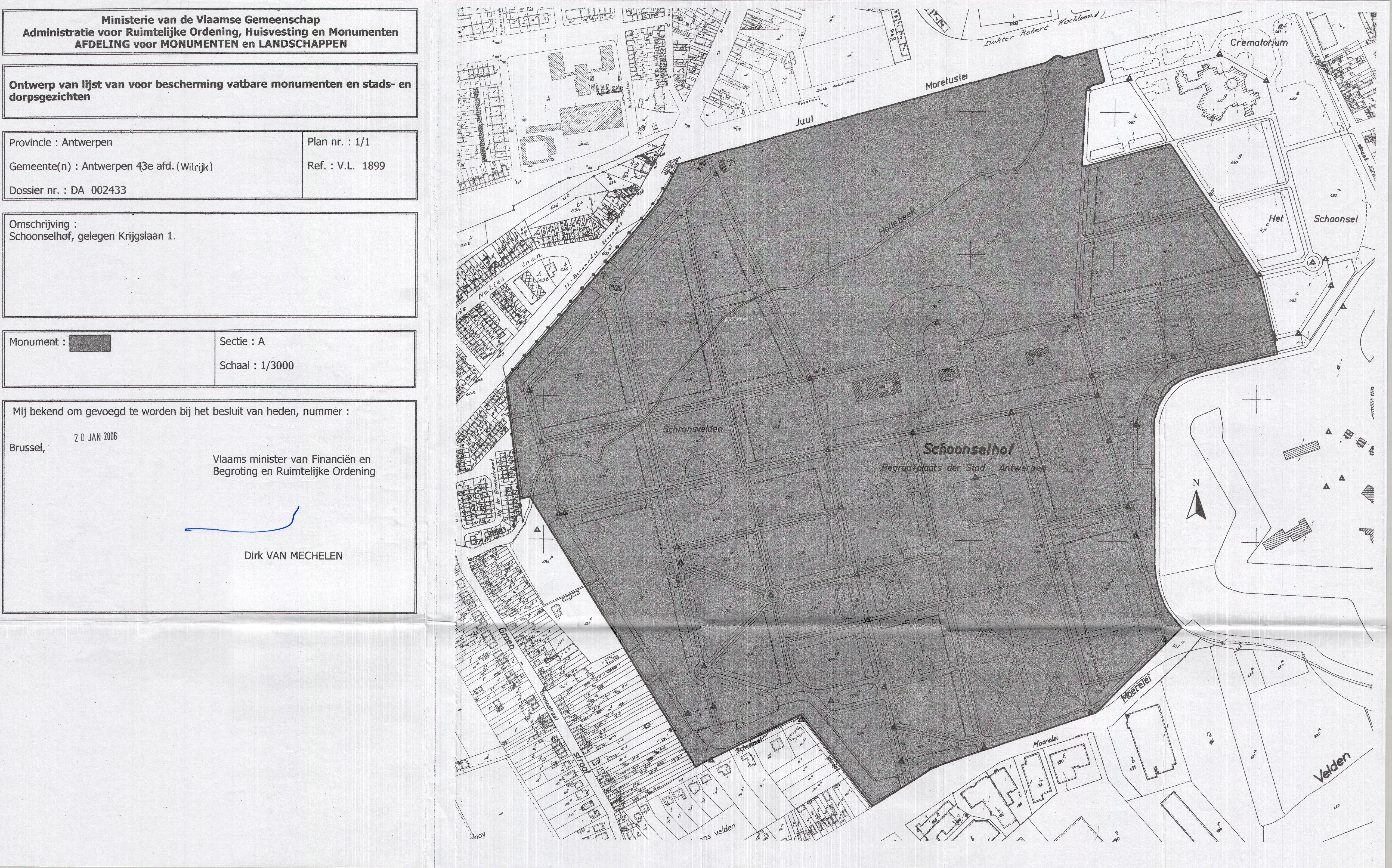This screenshot has height=868, width=1392.
Task: Click the 'Plan nr. : 1/1' field
Action: [339, 142]
